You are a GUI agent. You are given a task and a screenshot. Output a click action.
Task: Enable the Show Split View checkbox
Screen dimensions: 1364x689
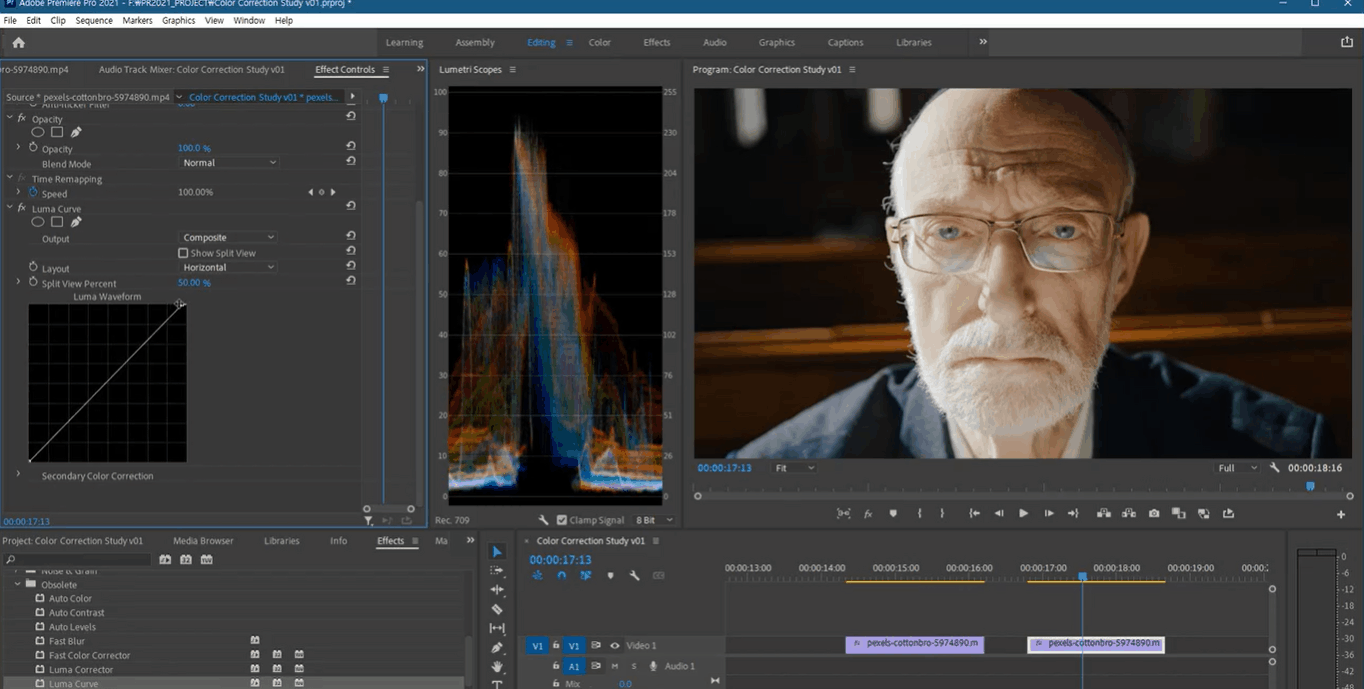click(x=183, y=253)
